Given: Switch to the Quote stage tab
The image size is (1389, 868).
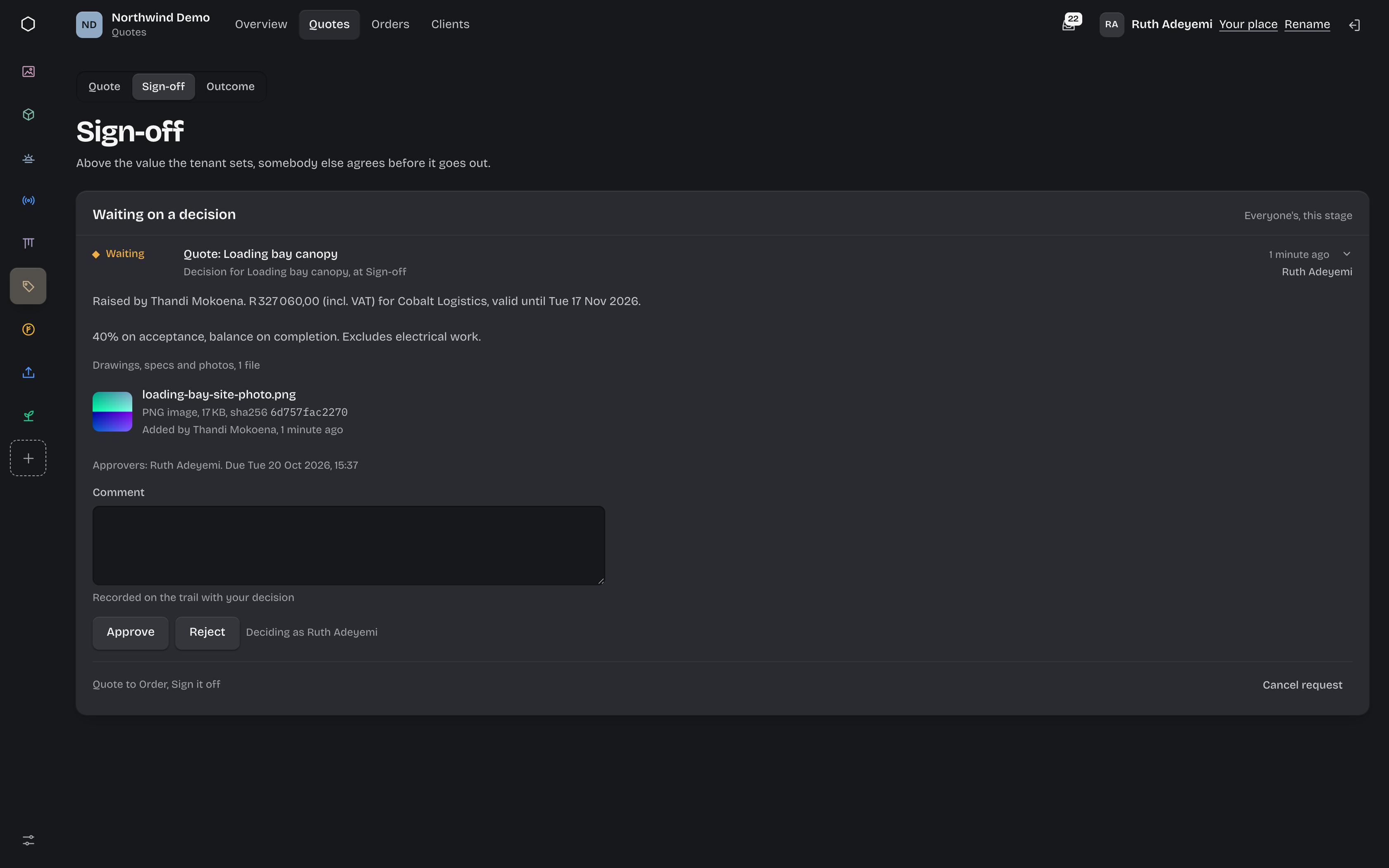Looking at the screenshot, I should [105, 86].
